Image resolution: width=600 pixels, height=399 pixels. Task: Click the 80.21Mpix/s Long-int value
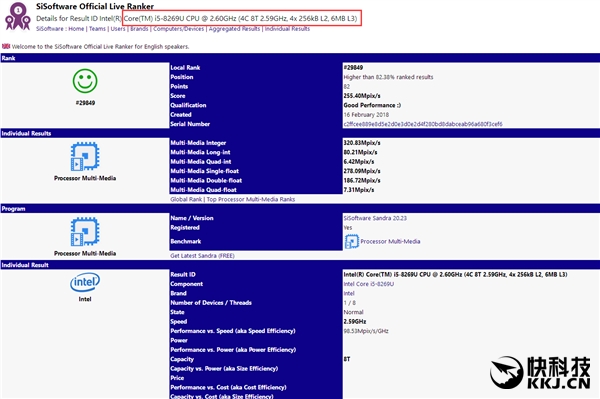(x=360, y=152)
